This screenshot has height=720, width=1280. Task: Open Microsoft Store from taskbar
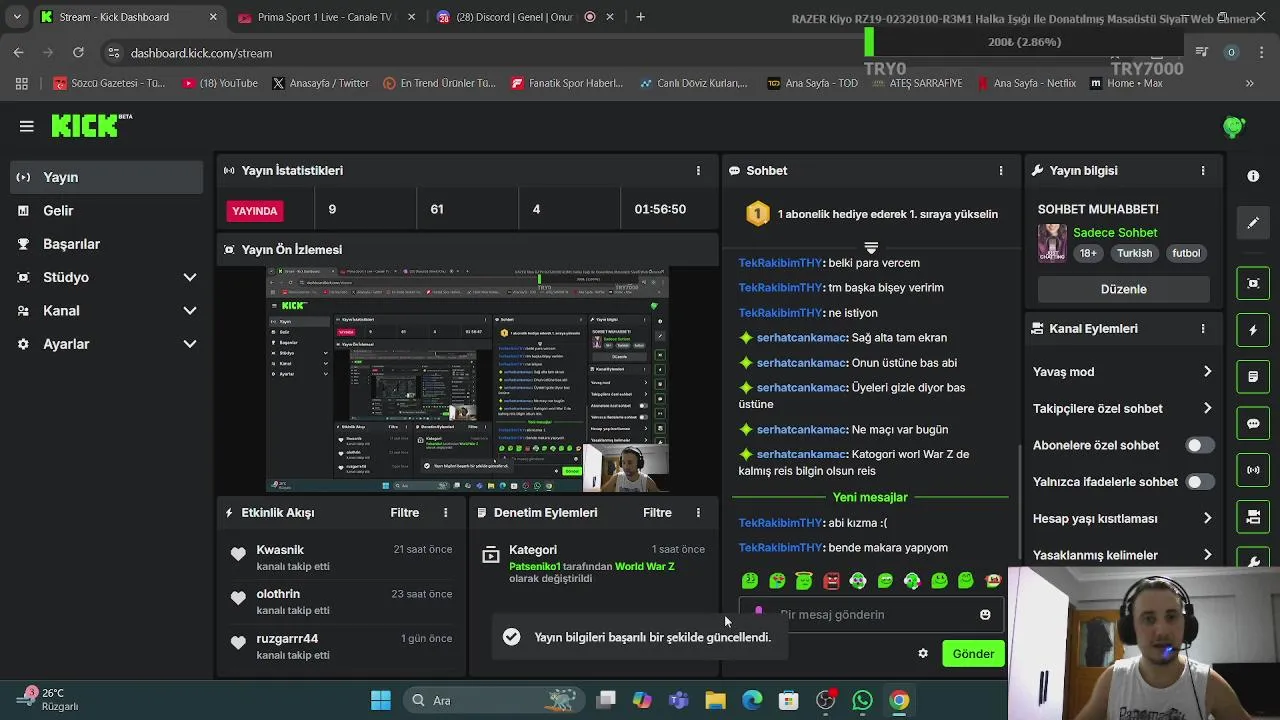point(789,700)
